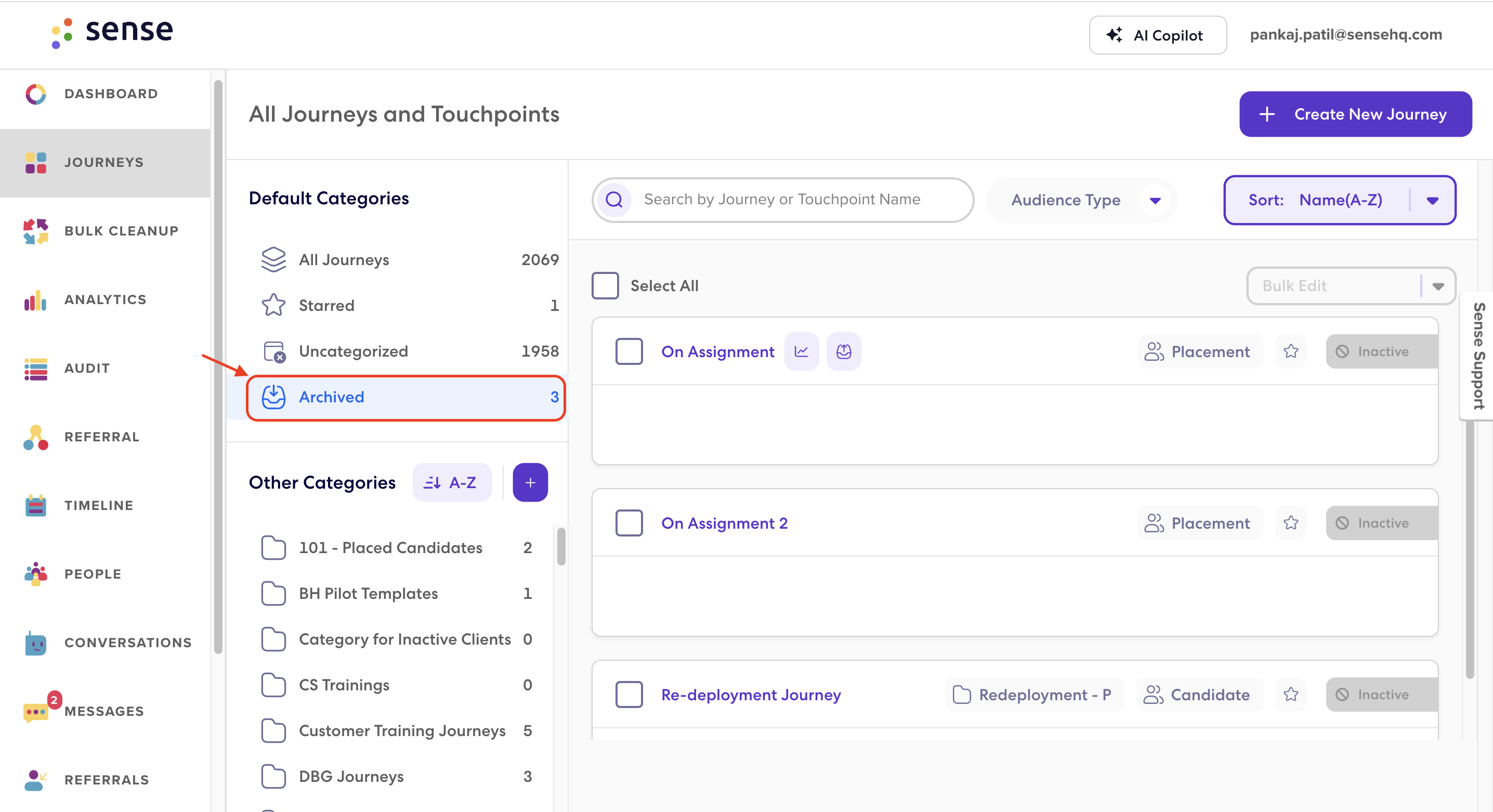
Task: Open the AI Copilot button
Action: pos(1157,35)
